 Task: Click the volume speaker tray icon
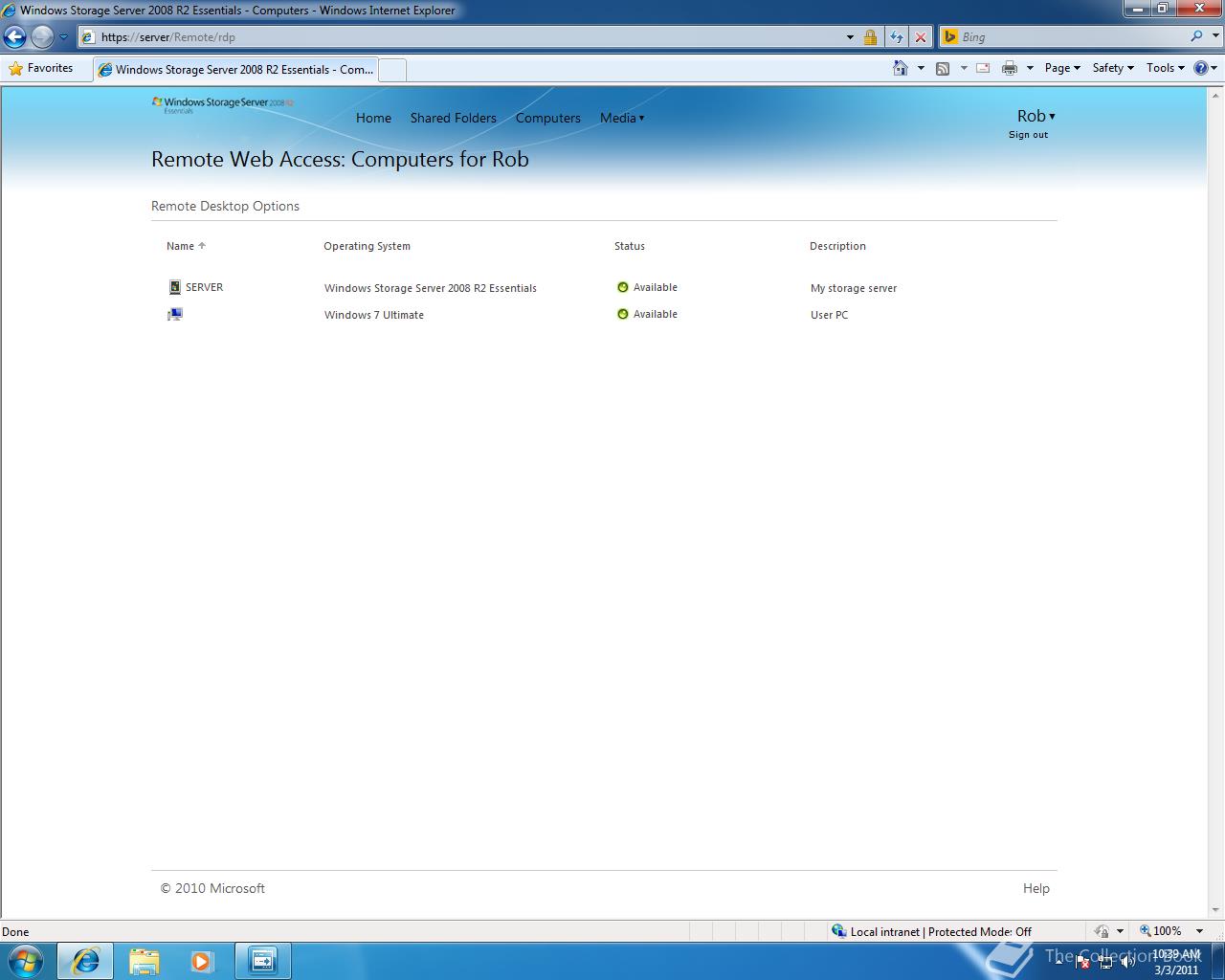[x=1128, y=962]
